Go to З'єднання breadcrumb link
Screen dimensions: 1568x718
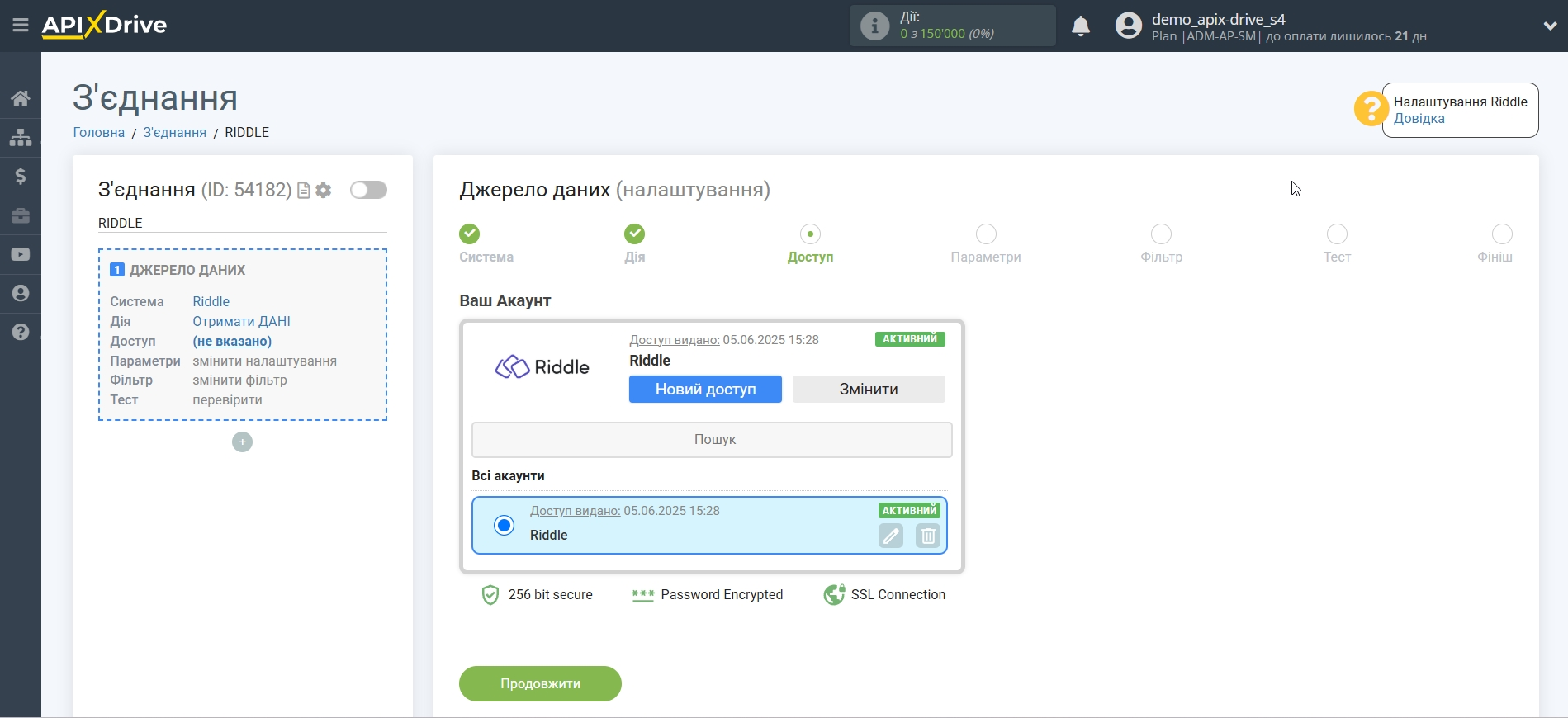tap(174, 132)
